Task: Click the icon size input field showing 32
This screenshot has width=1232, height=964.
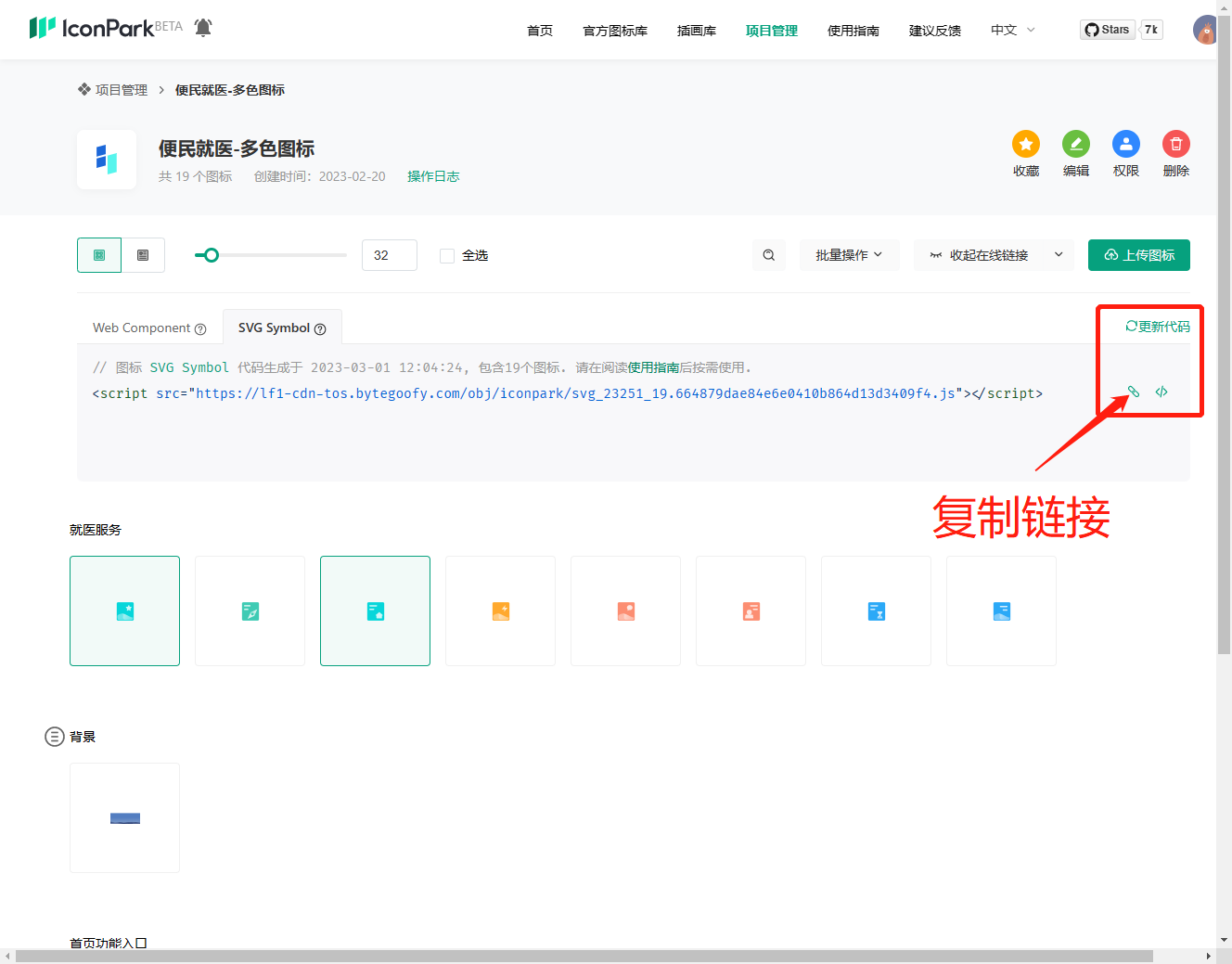Action: coord(390,255)
